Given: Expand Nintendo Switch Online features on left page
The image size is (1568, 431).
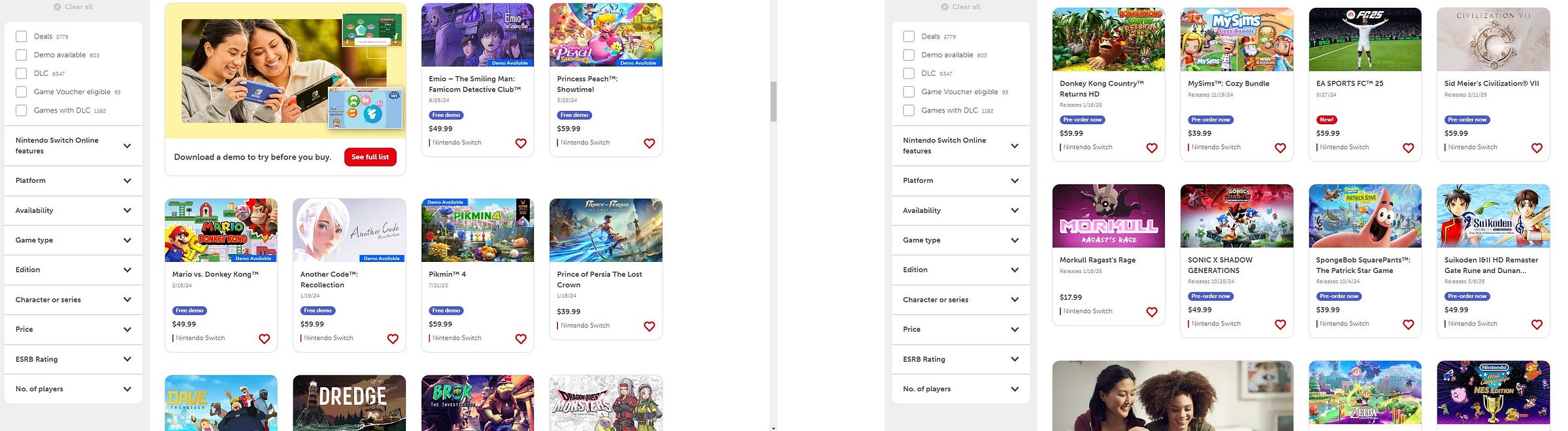Looking at the screenshot, I should click(x=73, y=146).
